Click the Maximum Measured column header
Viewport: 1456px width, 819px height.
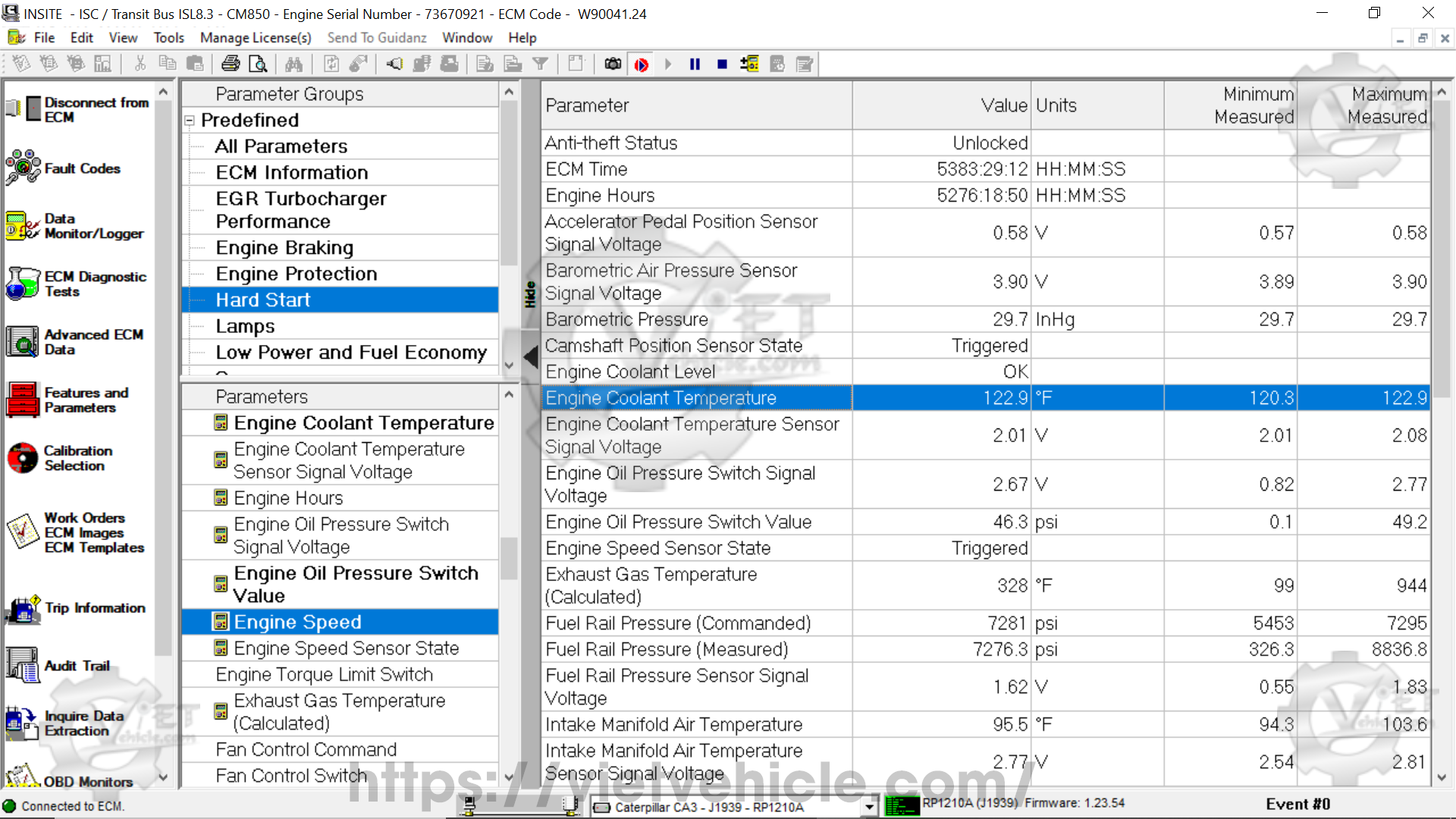(1363, 105)
